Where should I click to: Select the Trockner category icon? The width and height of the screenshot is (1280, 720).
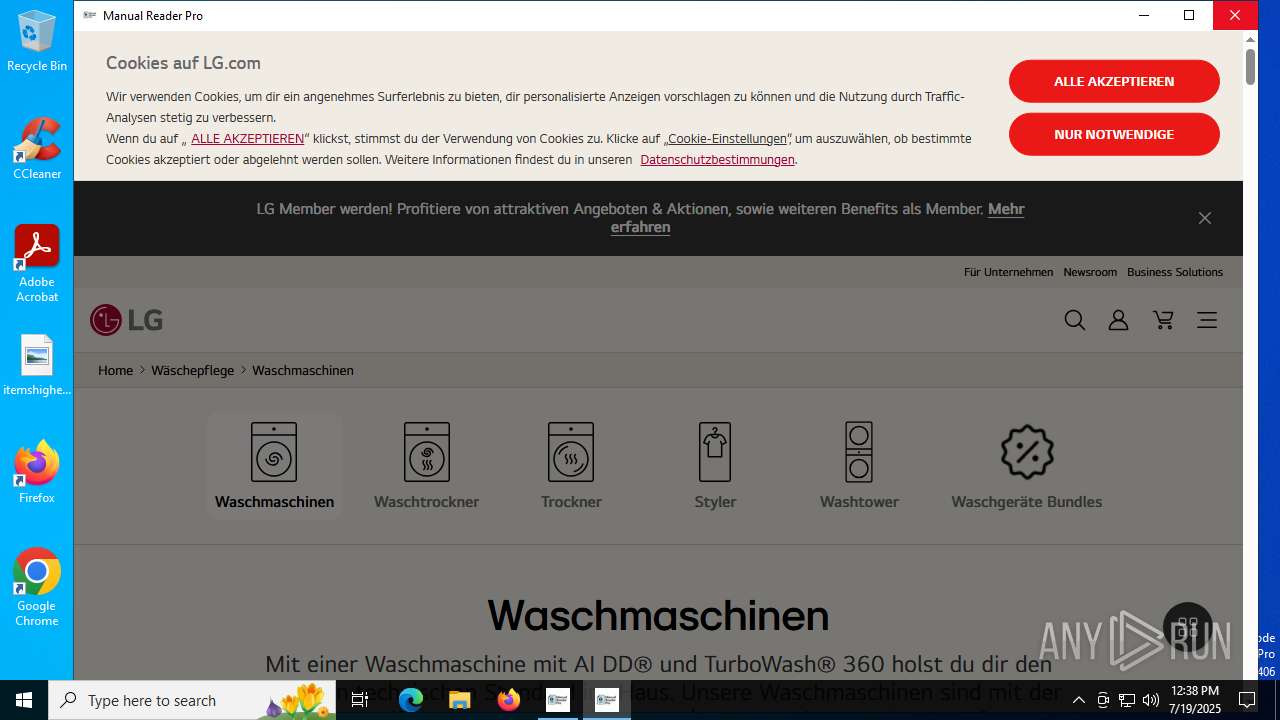click(571, 452)
